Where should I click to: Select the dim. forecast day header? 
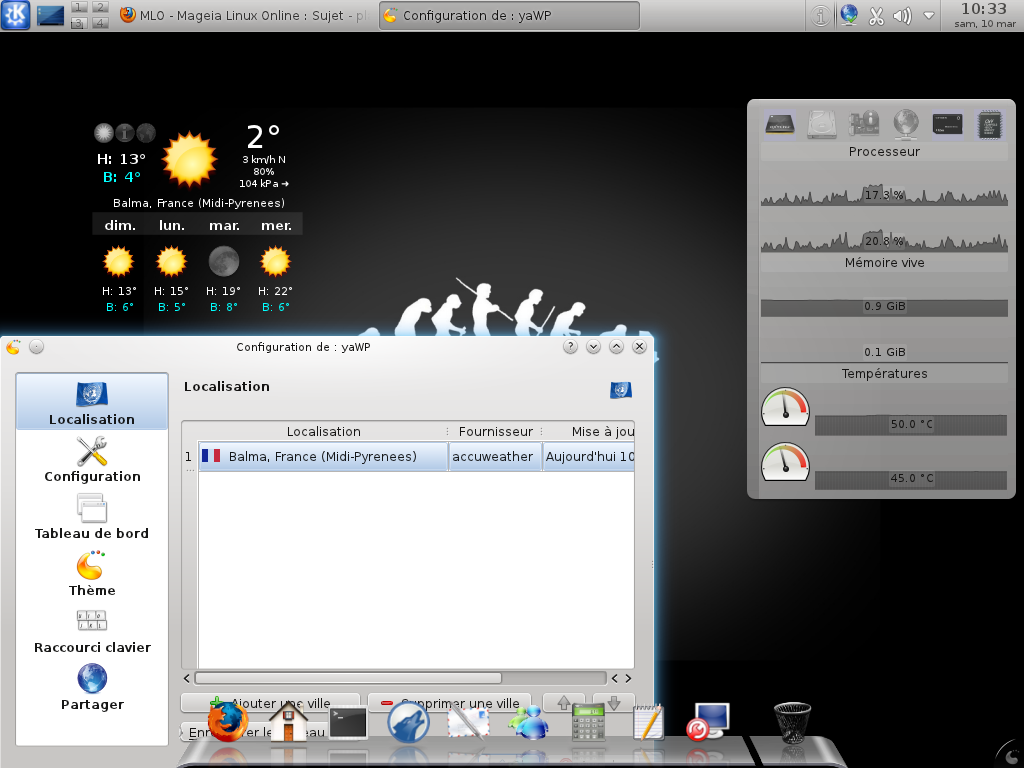click(x=120, y=225)
